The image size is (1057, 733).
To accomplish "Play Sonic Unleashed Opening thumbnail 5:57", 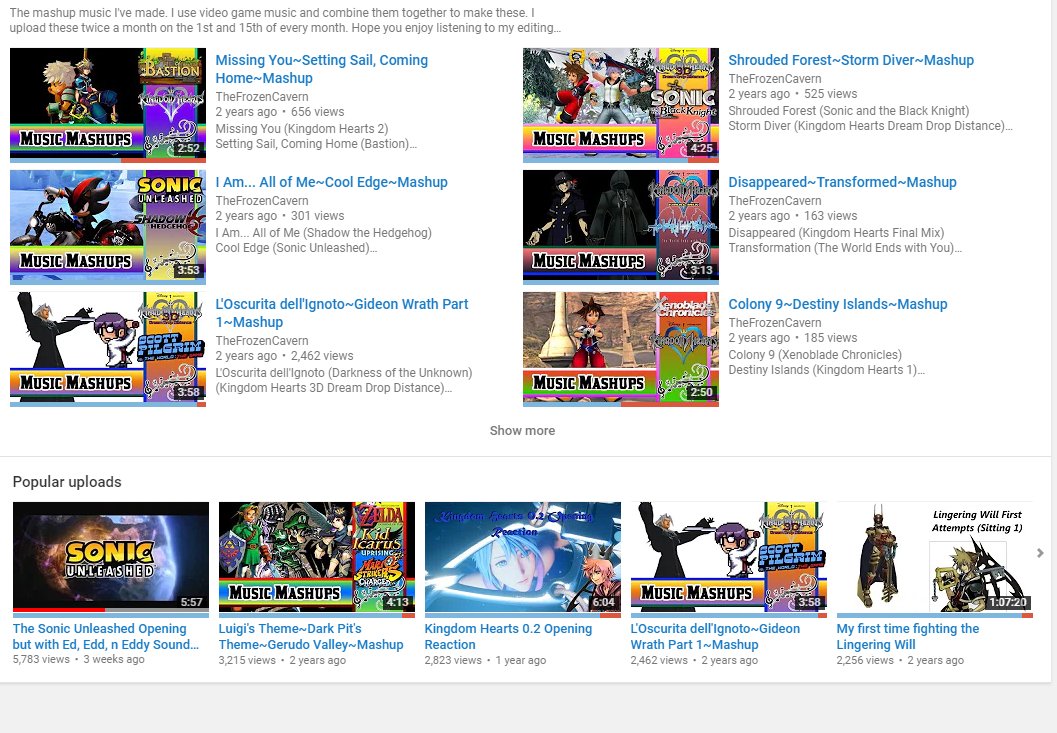I will (111, 557).
